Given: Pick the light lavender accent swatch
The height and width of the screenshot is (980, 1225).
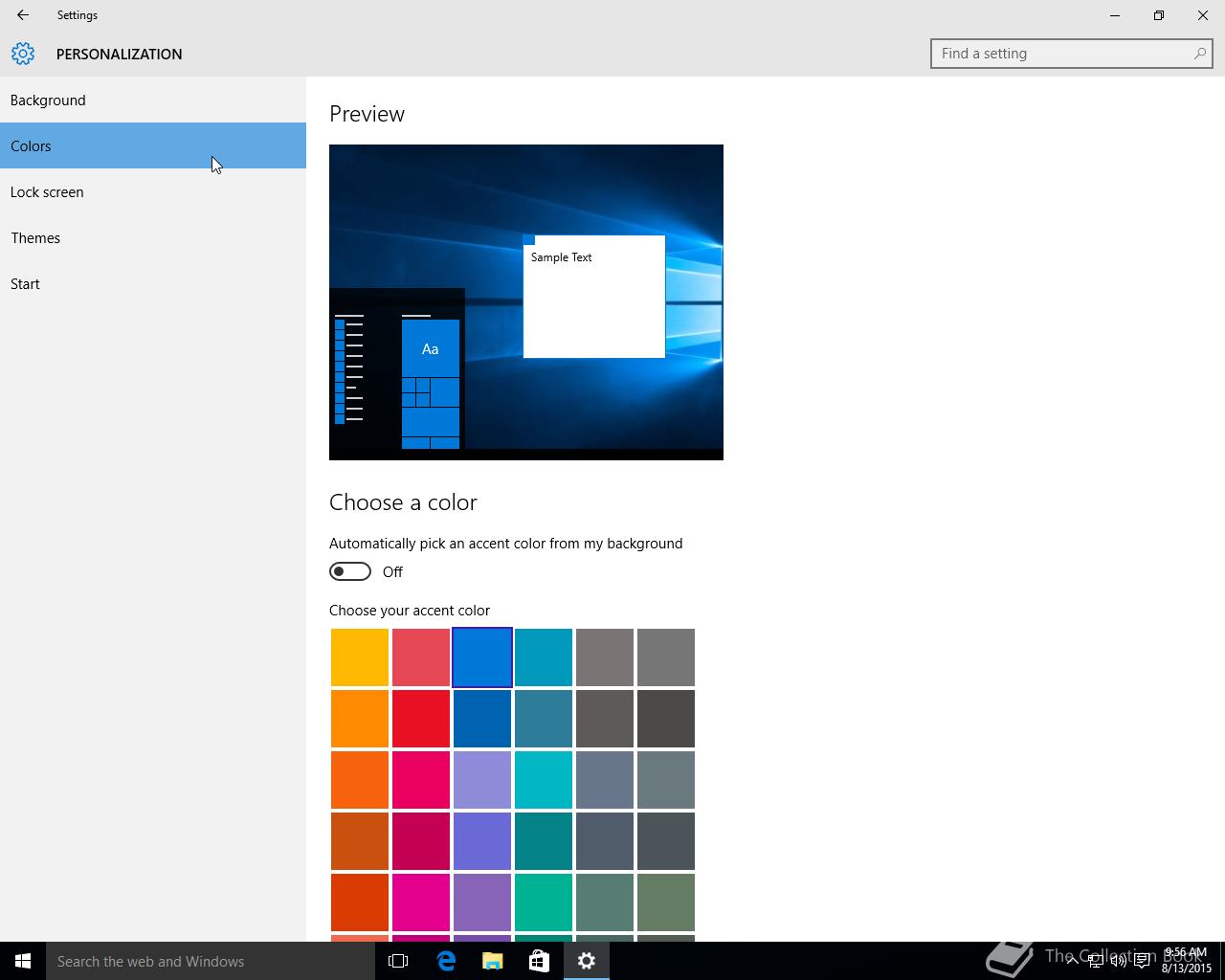Looking at the screenshot, I should (x=482, y=780).
